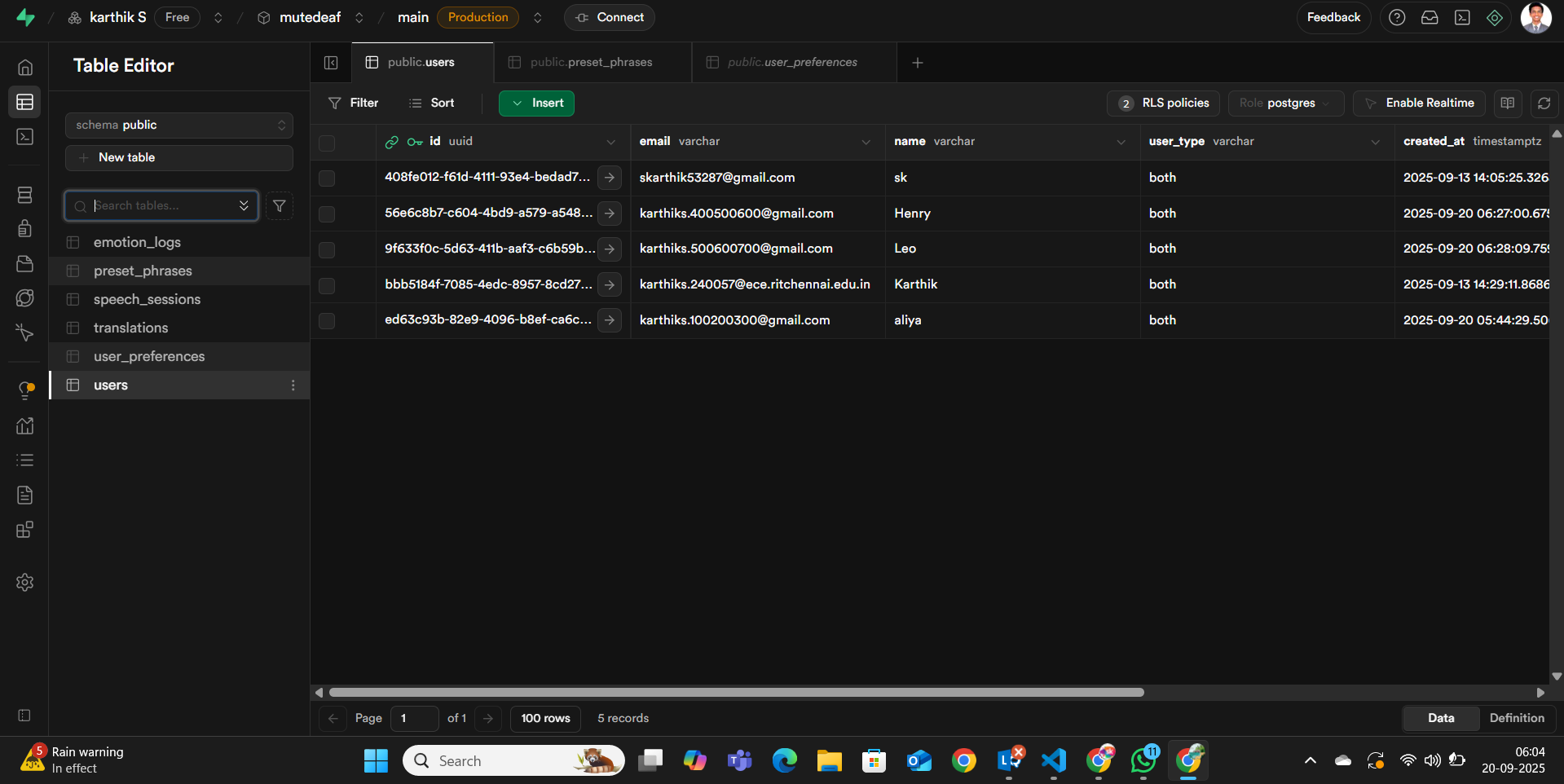Focus the Search tables input field
This screenshot has width=1564, height=784.
(161, 206)
